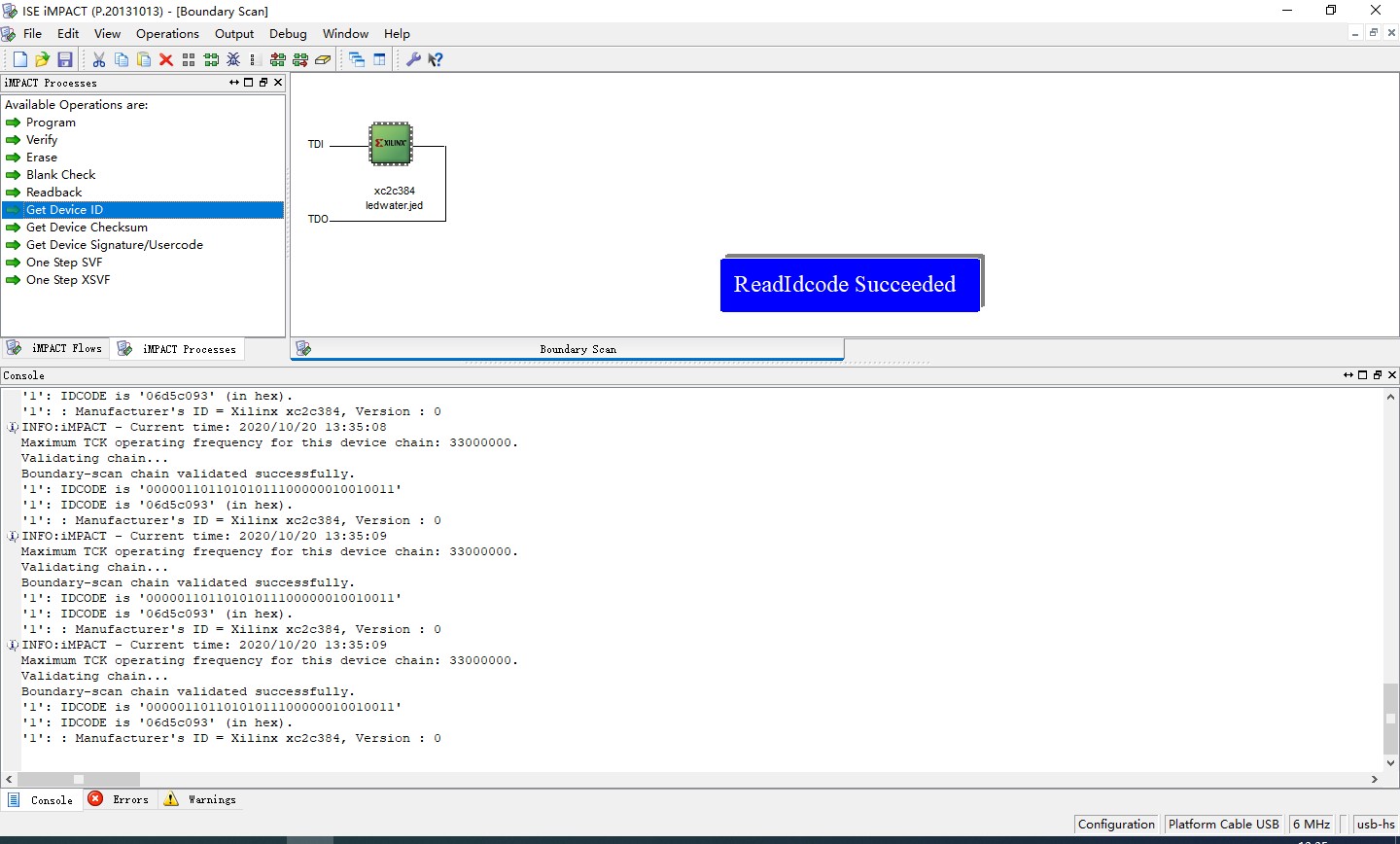The height and width of the screenshot is (844, 1400).
Task: Click the cascade windows icon
Action: pos(357,59)
